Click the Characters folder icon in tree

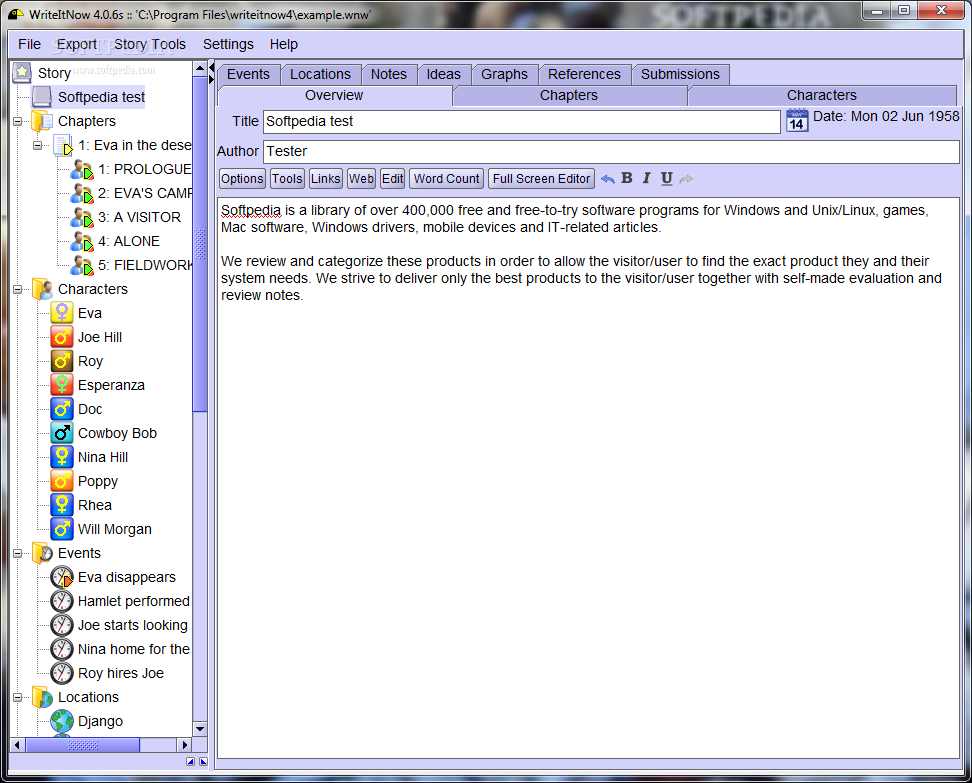click(x=42, y=289)
